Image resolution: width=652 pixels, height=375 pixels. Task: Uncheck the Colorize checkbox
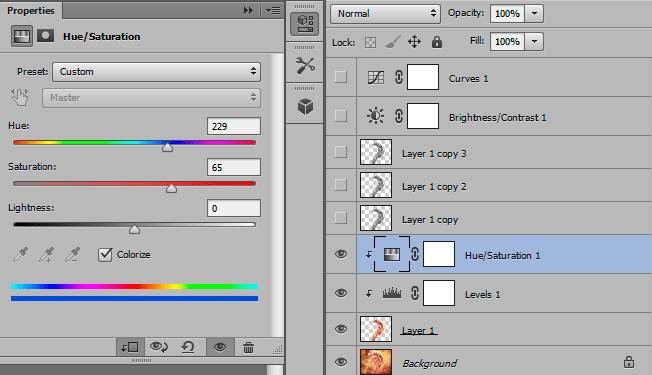coord(105,254)
